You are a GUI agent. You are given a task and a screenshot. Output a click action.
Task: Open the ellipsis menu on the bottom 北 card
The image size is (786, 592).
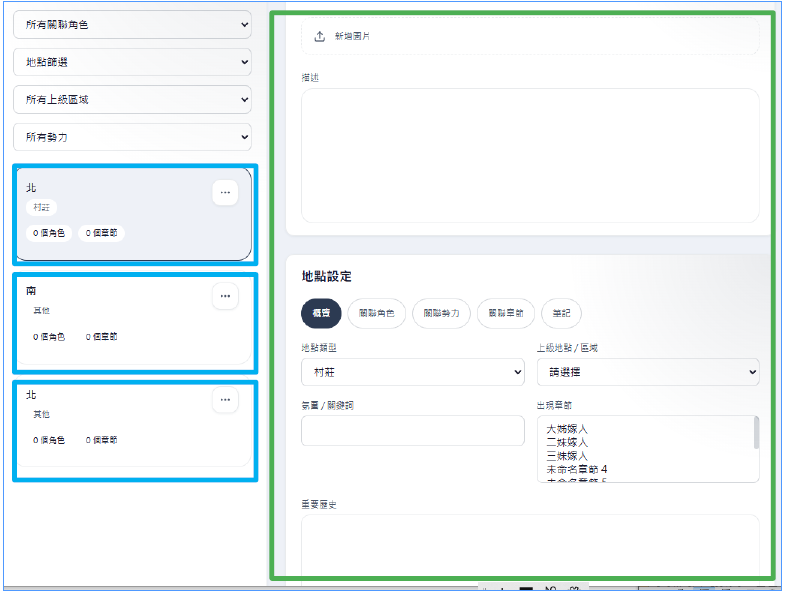(x=225, y=400)
